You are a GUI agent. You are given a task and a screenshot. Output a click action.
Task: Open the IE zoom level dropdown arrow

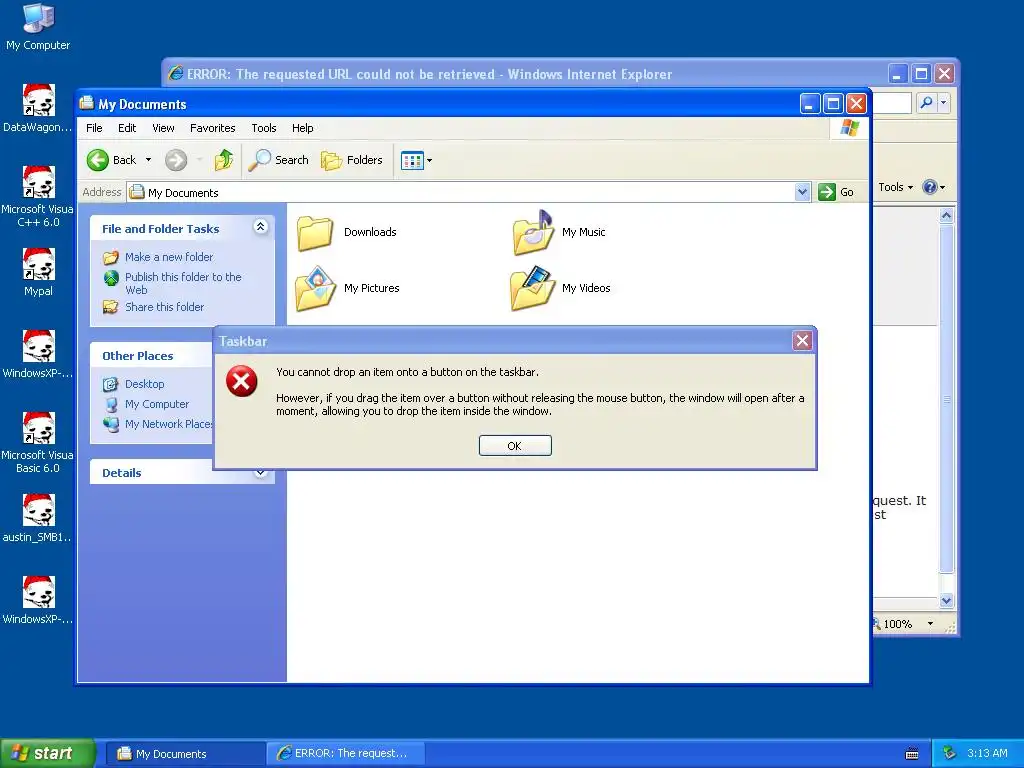point(930,624)
